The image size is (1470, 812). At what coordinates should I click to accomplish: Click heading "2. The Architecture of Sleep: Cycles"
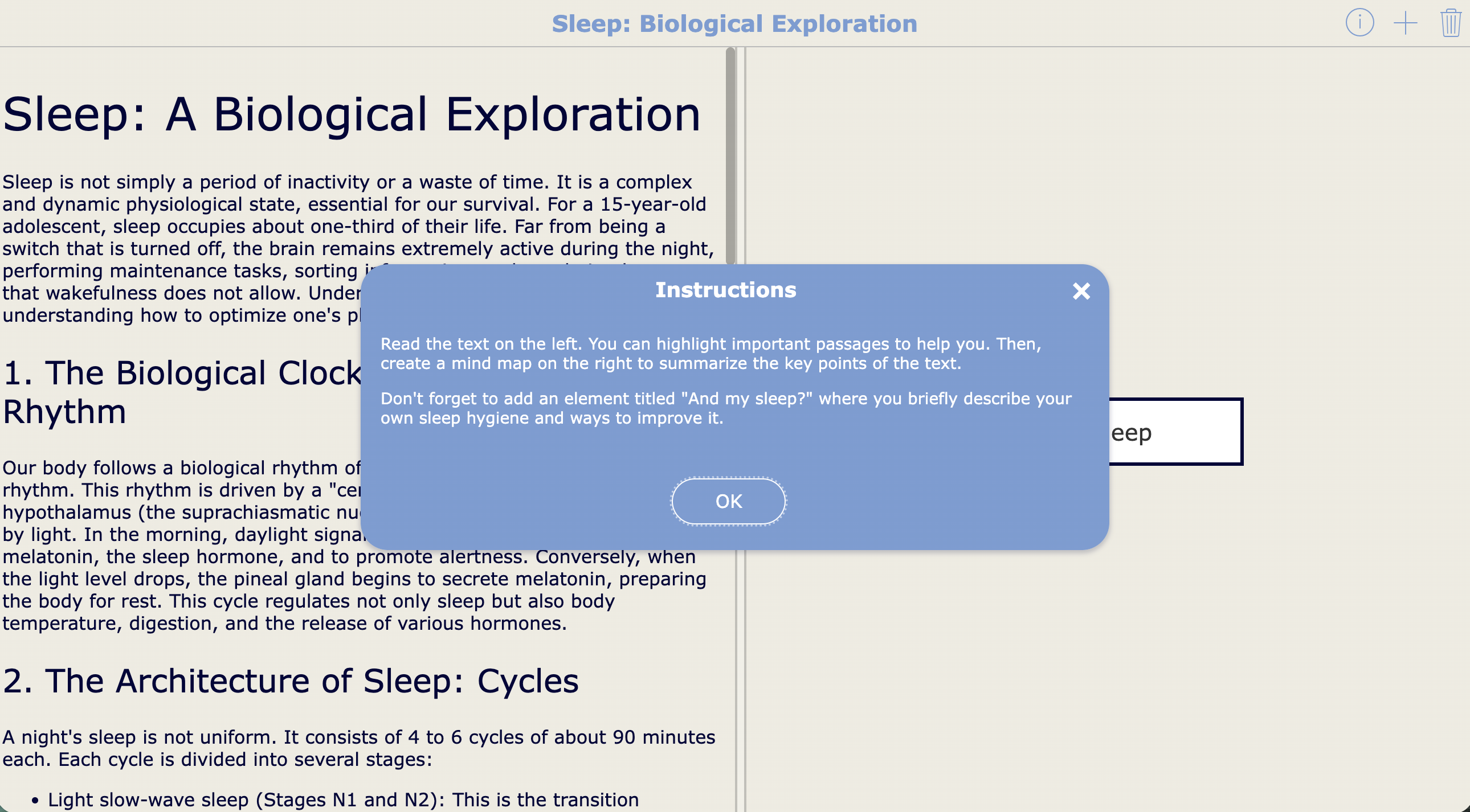pyautogui.click(x=291, y=681)
